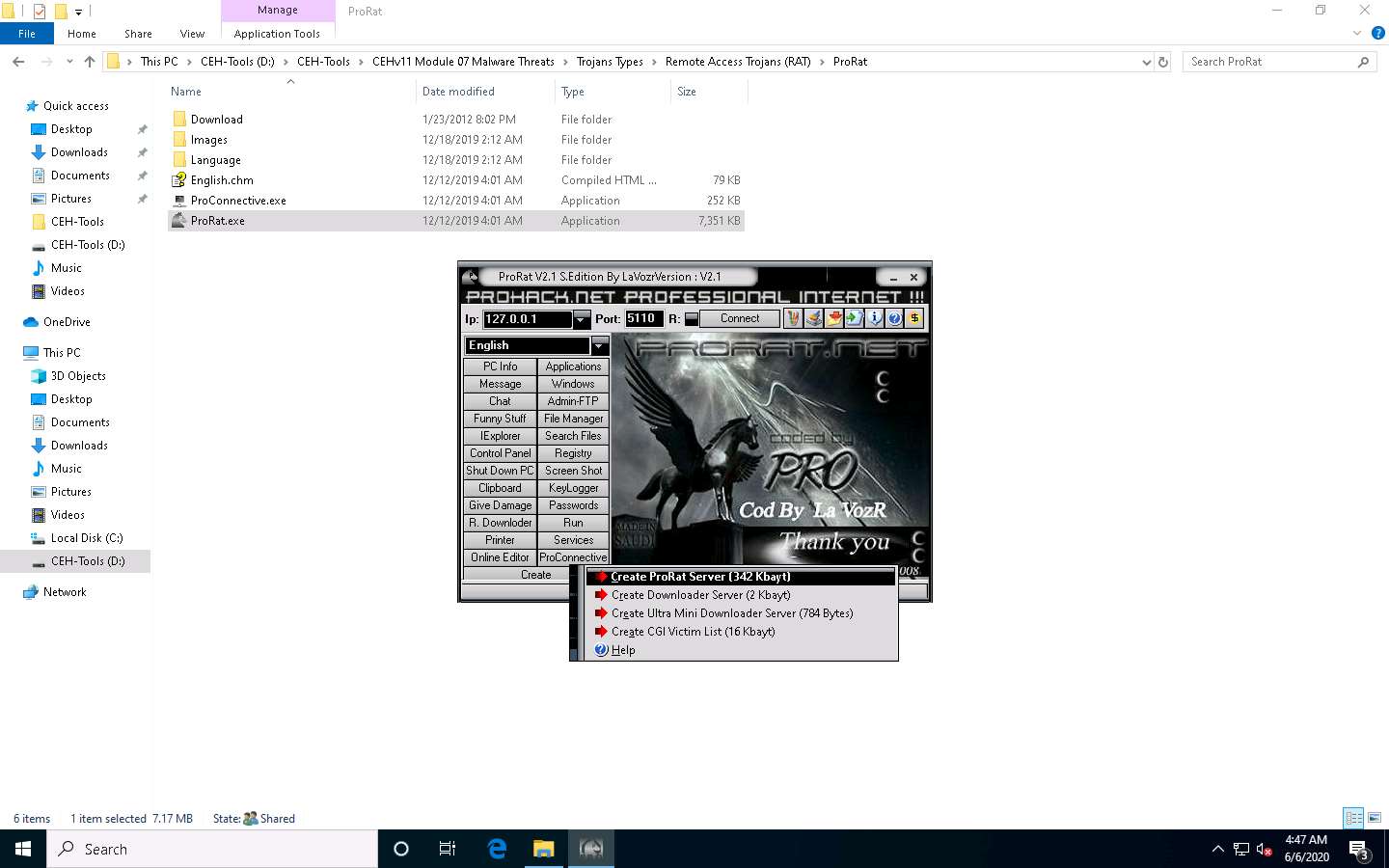
Task: Open the Share ribbon tab
Action: click(138, 34)
